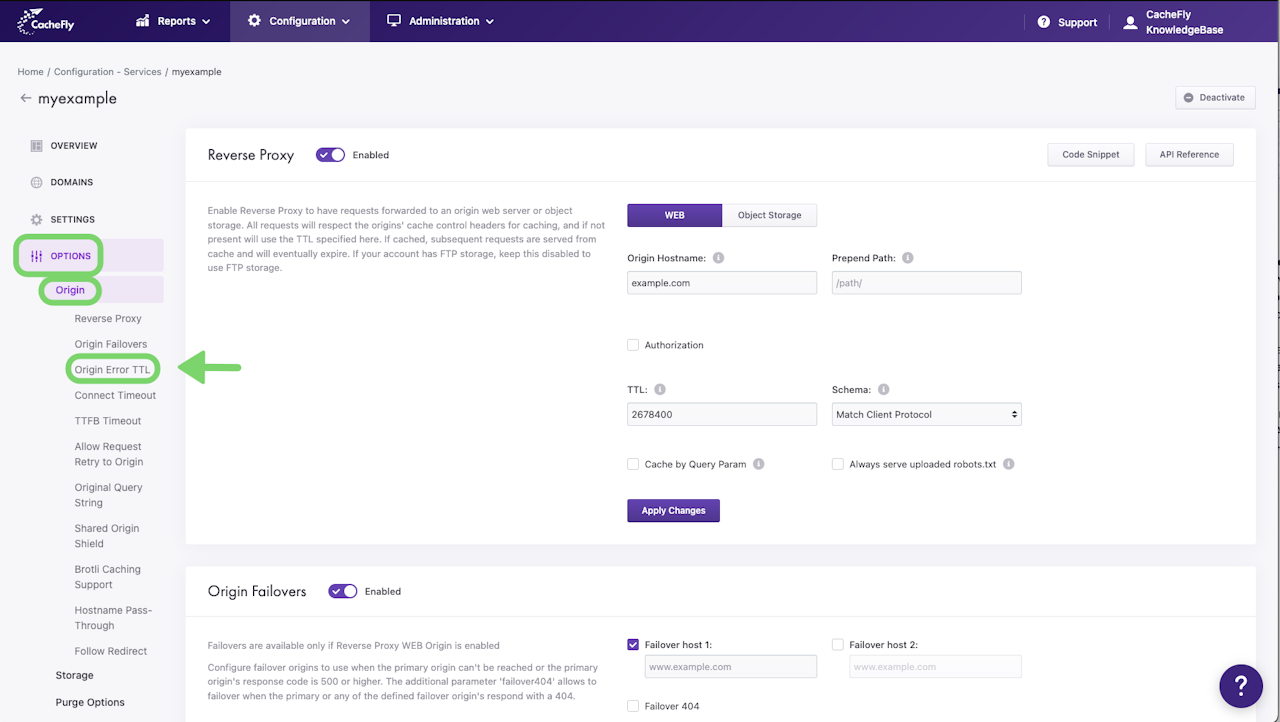Click the Prepend Path info icon
1280x722 pixels.
coord(908,258)
